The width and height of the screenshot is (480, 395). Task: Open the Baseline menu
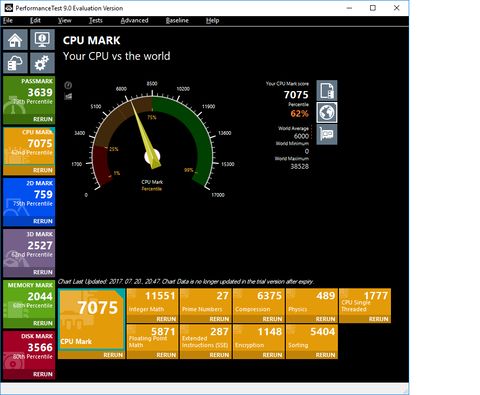[177, 21]
